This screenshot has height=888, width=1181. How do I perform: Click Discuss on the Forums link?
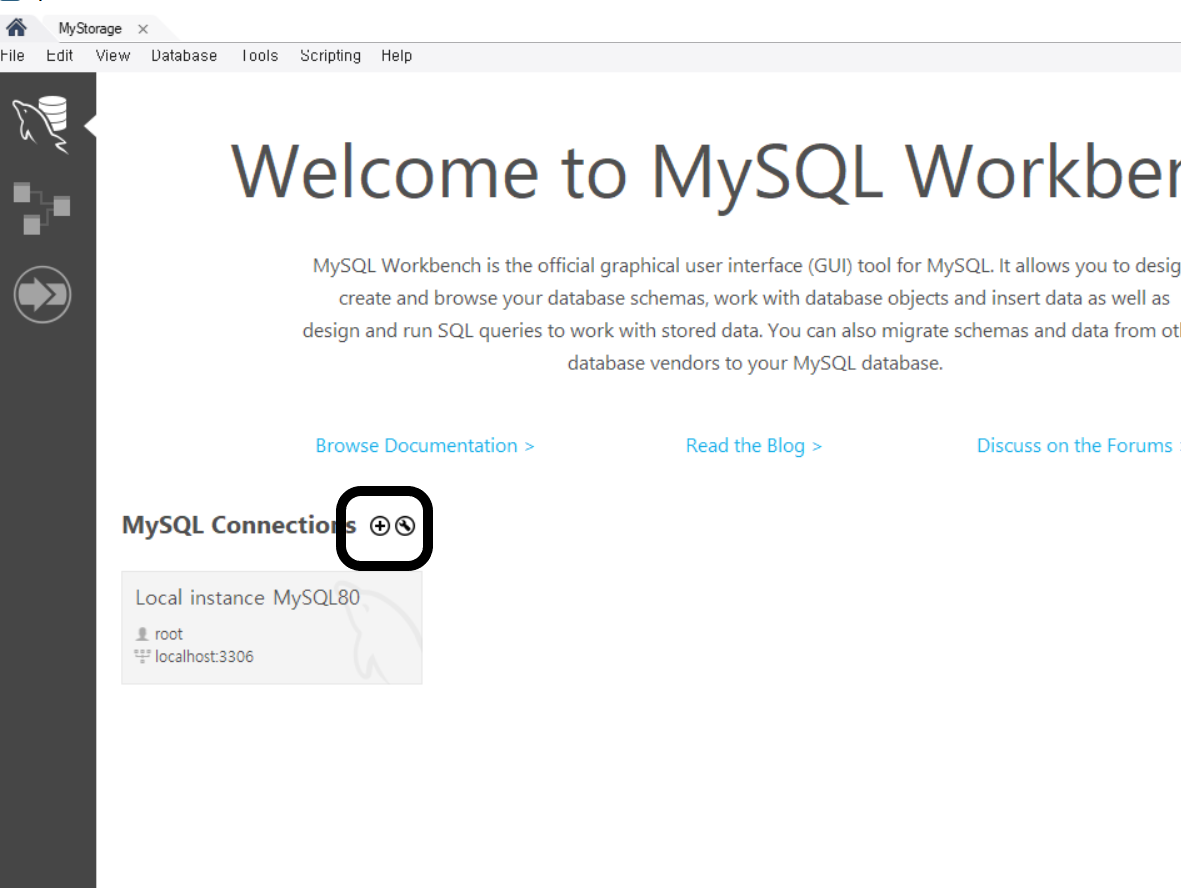pos(1078,446)
